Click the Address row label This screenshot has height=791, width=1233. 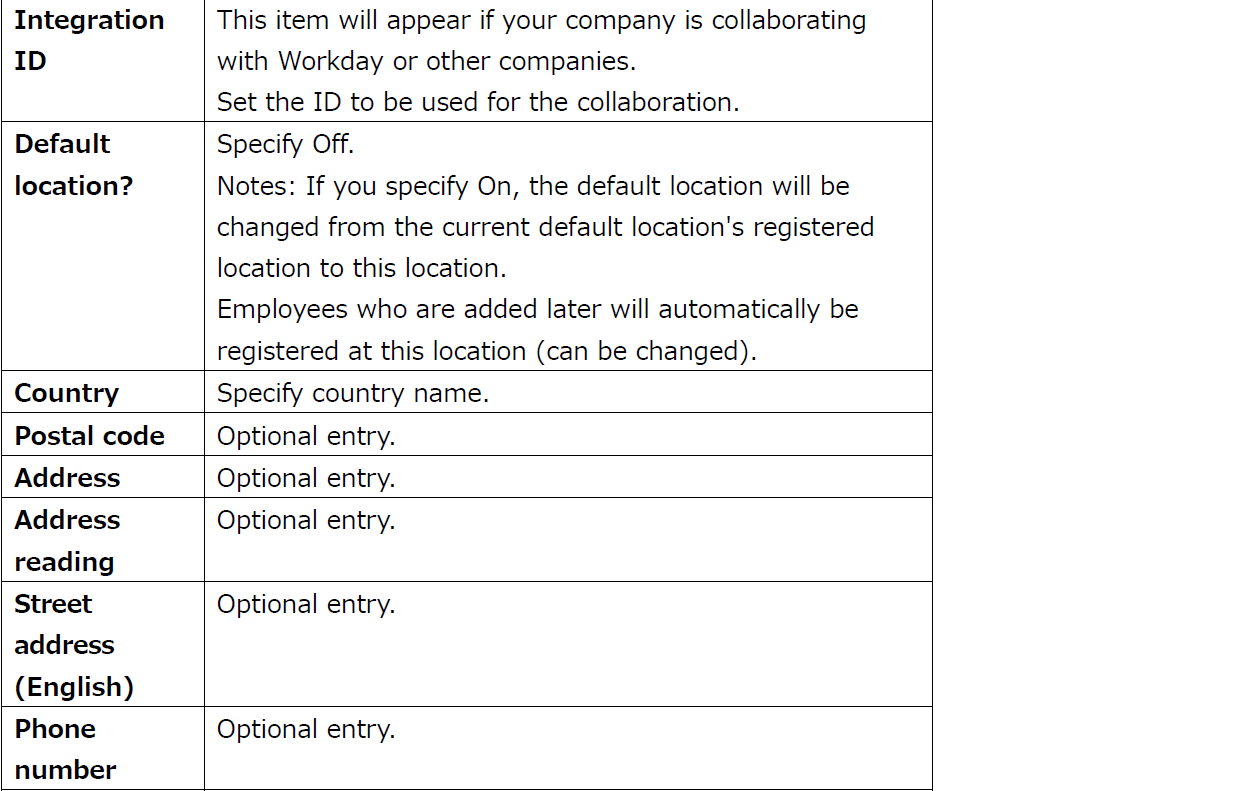[x=67, y=478]
